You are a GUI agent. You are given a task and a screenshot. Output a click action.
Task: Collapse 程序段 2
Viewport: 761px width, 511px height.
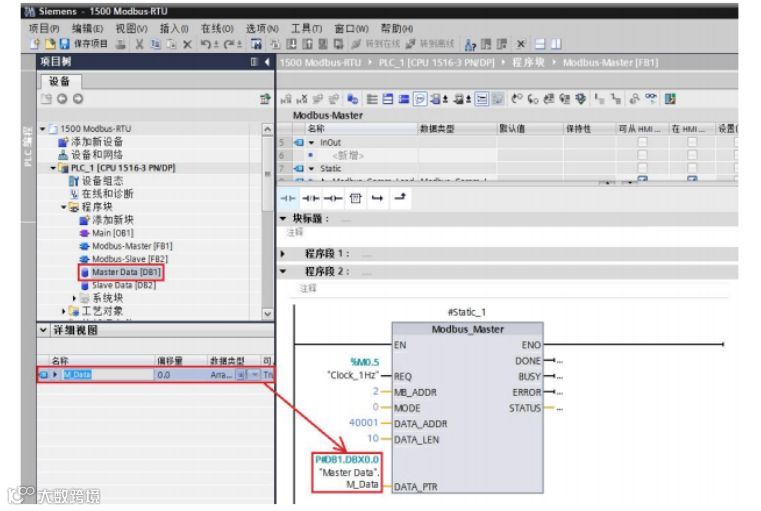click(x=283, y=271)
